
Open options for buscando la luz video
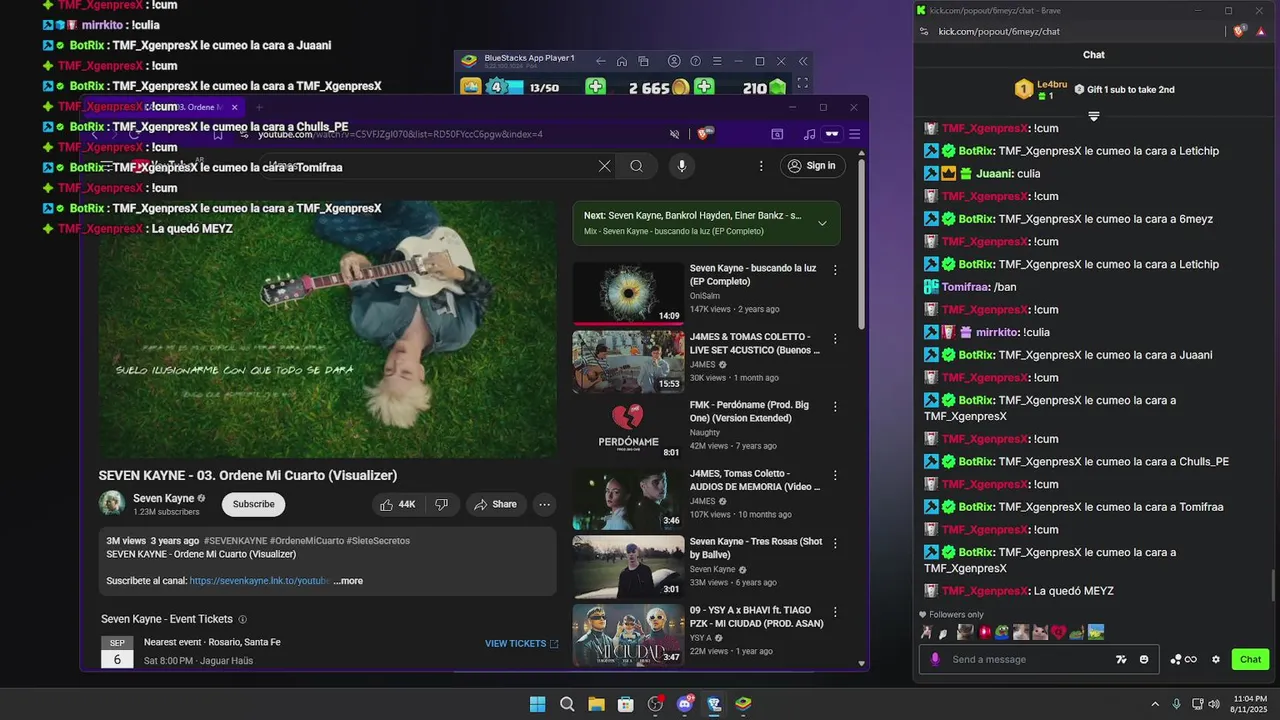[x=835, y=270]
